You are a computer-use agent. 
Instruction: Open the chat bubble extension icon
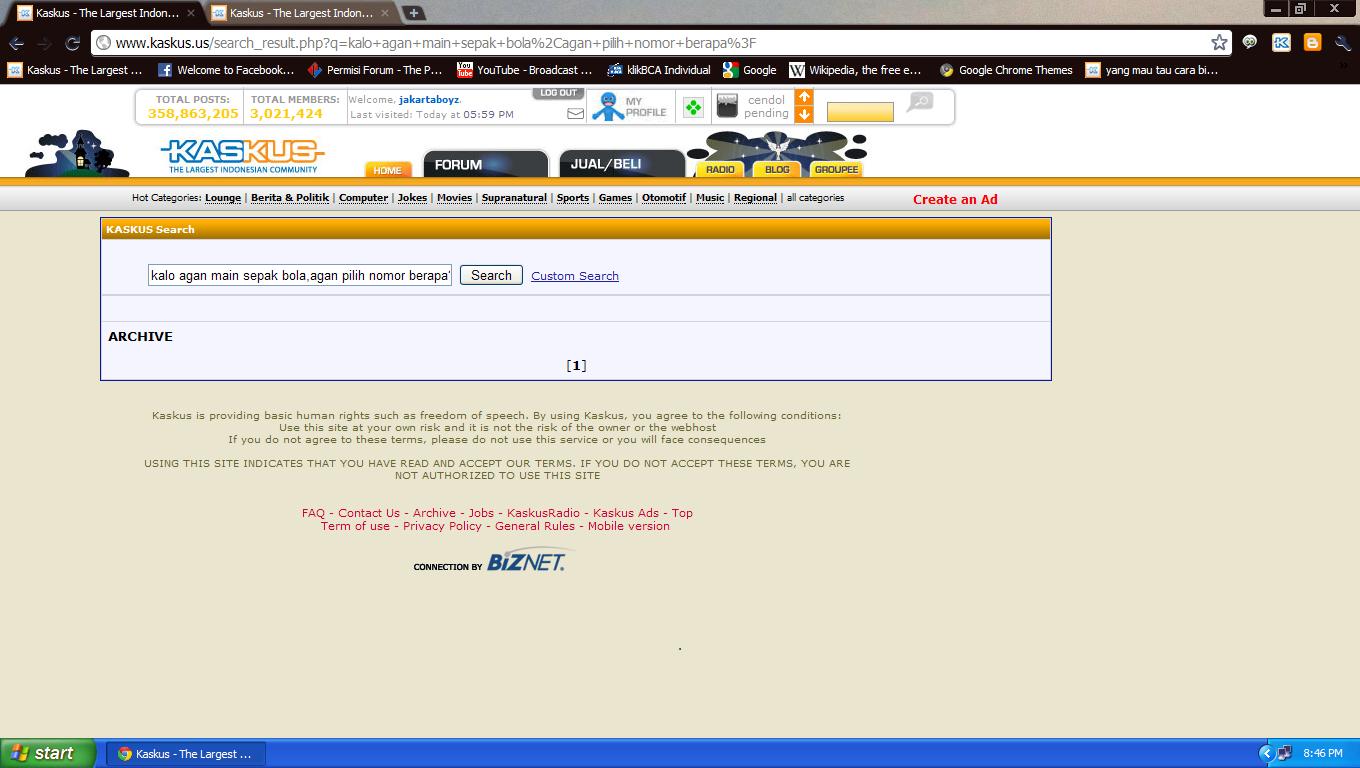1250,42
